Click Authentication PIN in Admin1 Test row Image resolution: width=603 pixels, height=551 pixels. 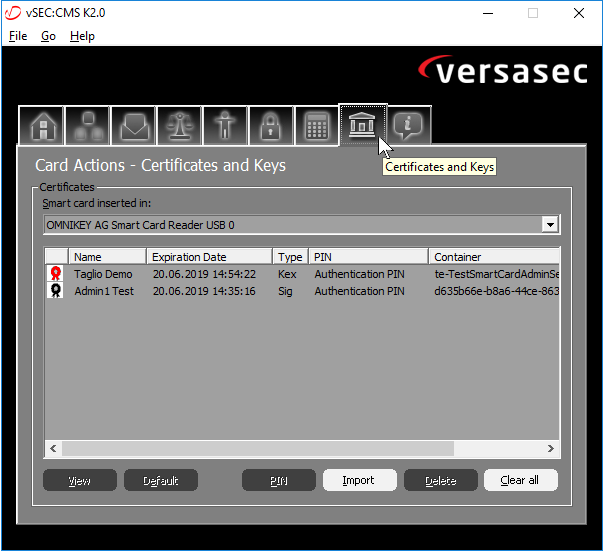pos(360,291)
